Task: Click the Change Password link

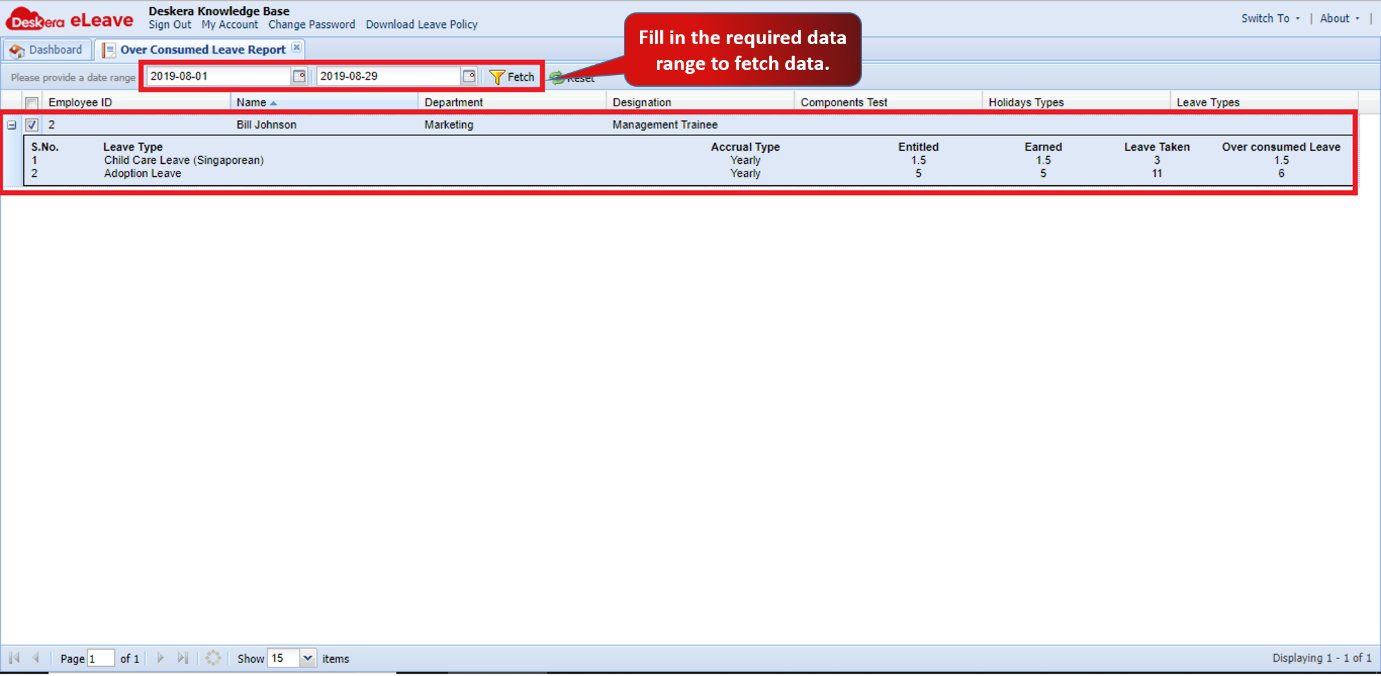Action: pos(312,25)
